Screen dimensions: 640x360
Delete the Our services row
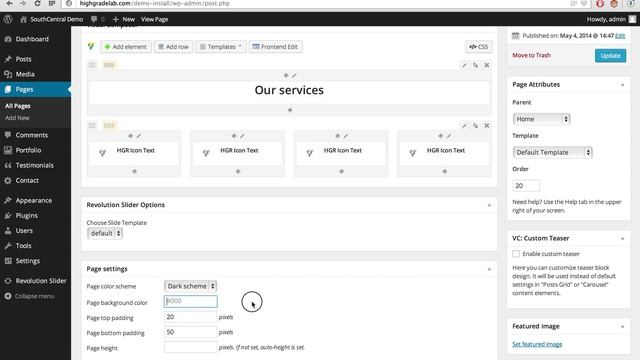coord(487,65)
